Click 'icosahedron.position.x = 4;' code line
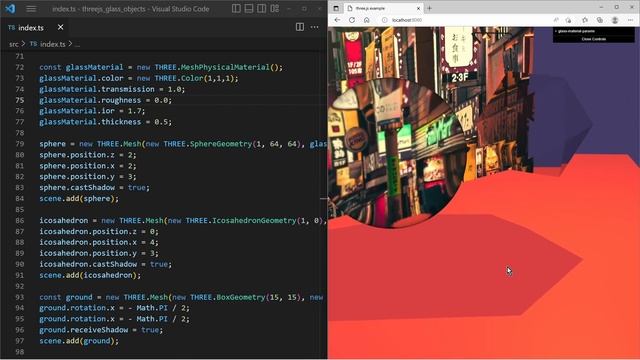This screenshot has height=360, width=640. 99,242
